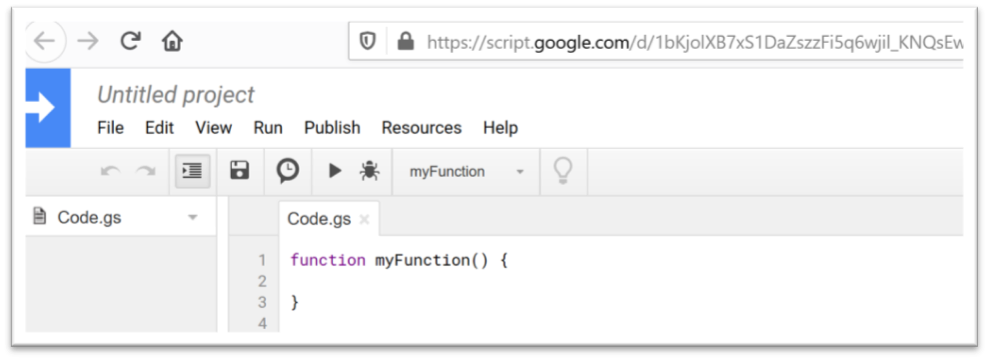Click the lightbulb icon in the toolbar
The image size is (987, 360).
coord(563,171)
